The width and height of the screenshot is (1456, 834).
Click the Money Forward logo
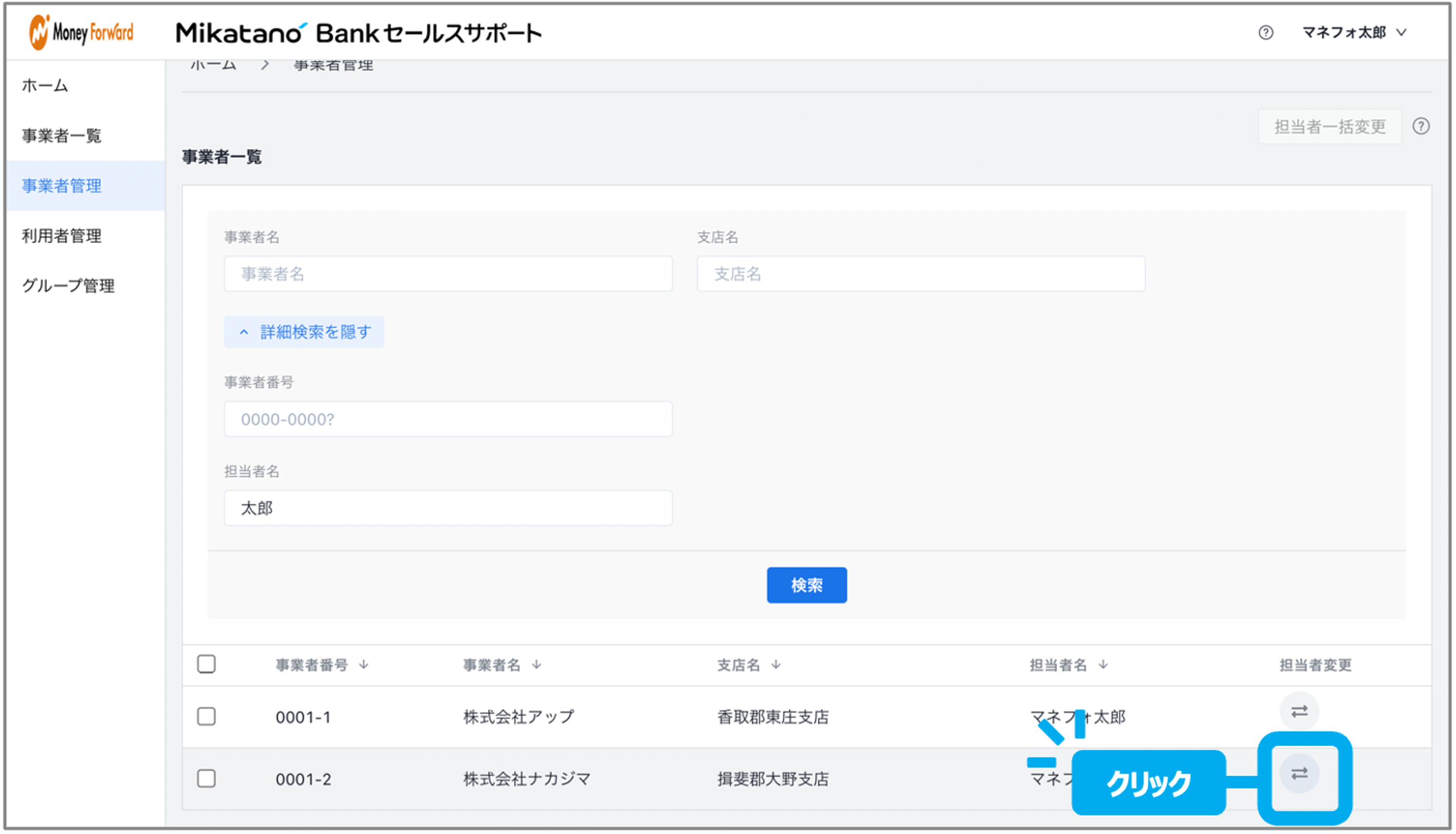(x=82, y=33)
